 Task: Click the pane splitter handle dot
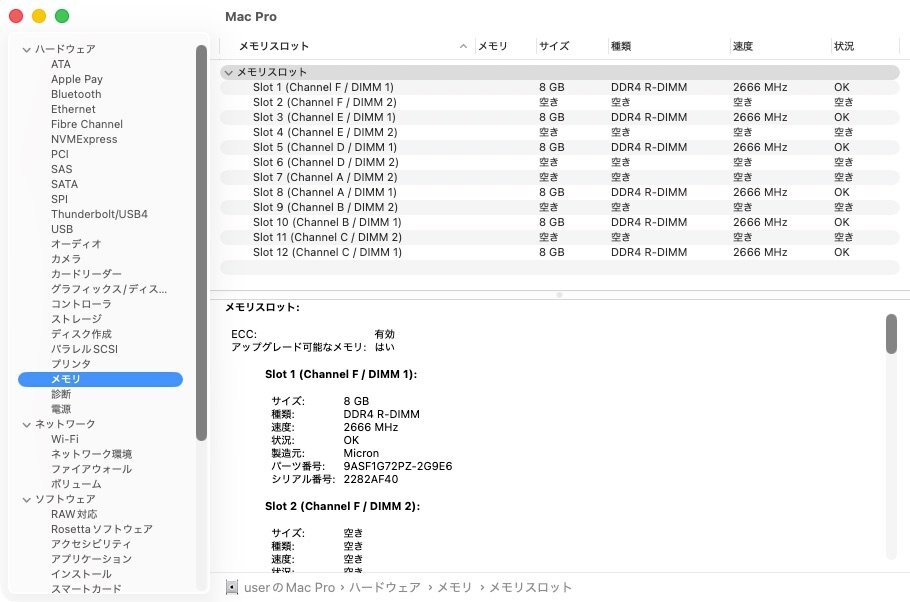coord(559,295)
